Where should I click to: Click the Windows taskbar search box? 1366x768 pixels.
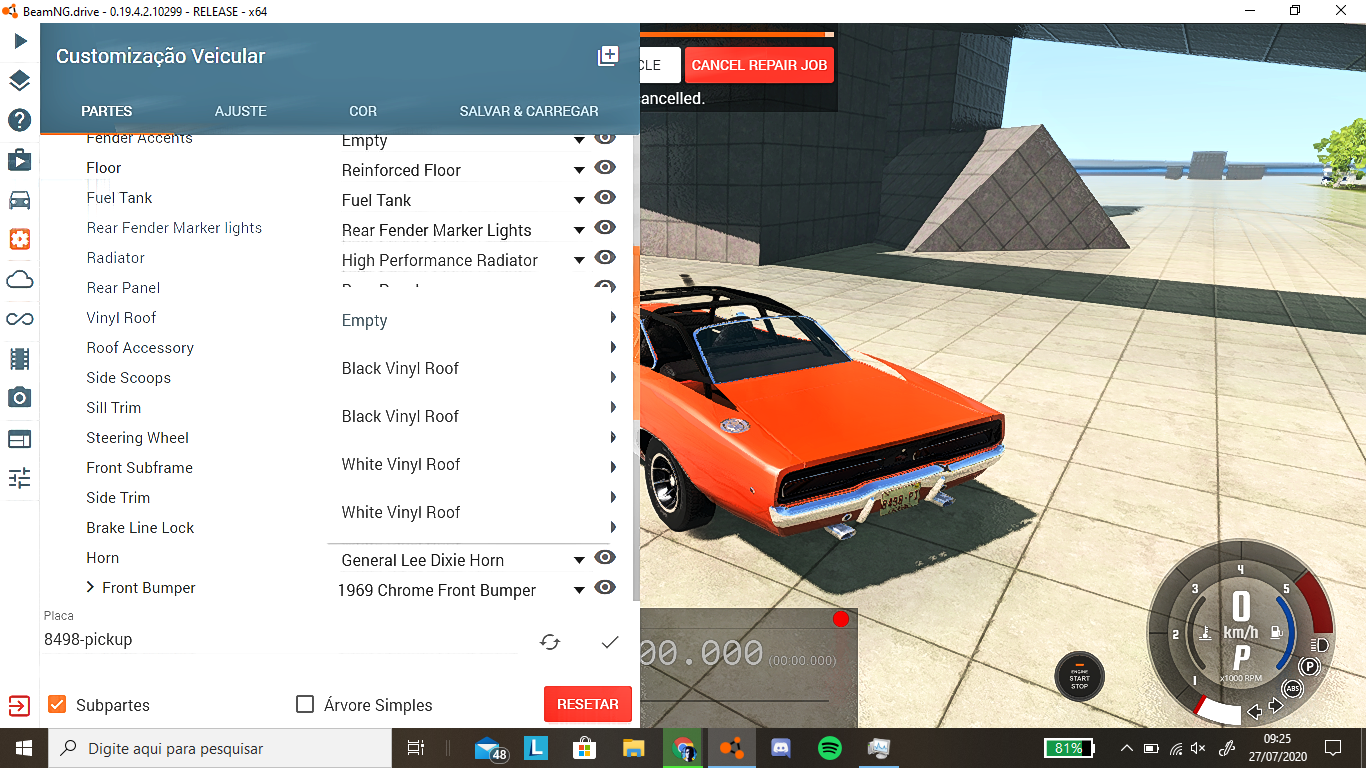(219, 748)
